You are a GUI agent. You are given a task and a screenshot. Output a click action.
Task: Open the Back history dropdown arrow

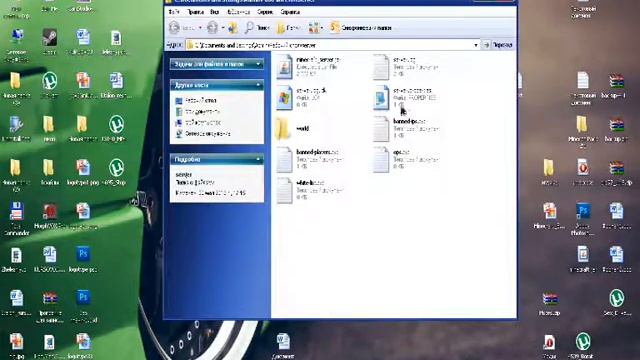[x=200, y=28]
